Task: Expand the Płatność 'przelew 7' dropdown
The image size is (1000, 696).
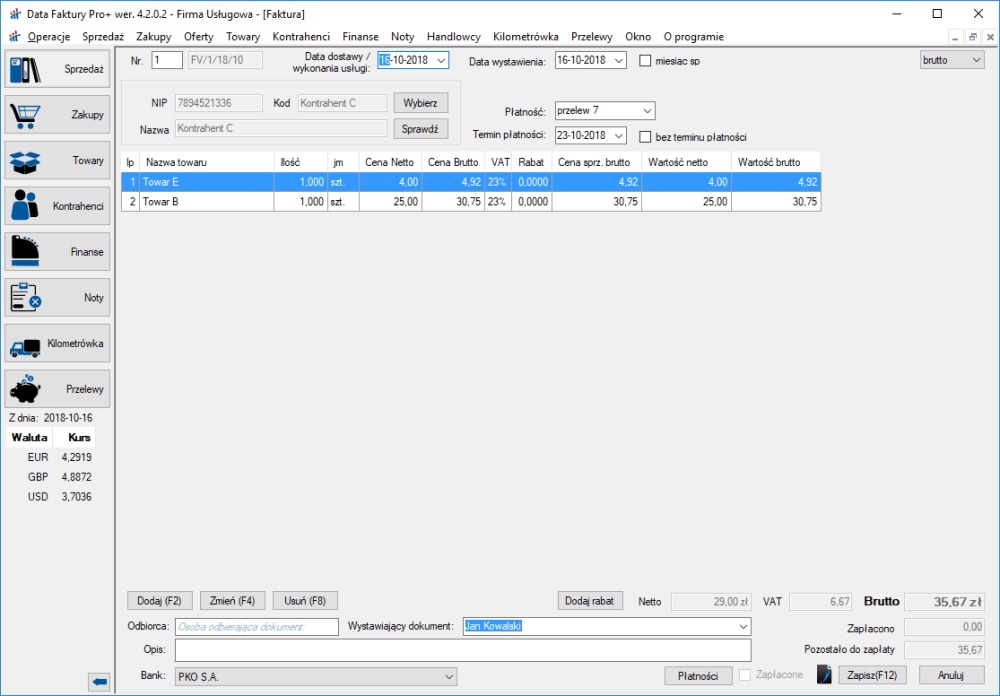Action: tap(646, 110)
